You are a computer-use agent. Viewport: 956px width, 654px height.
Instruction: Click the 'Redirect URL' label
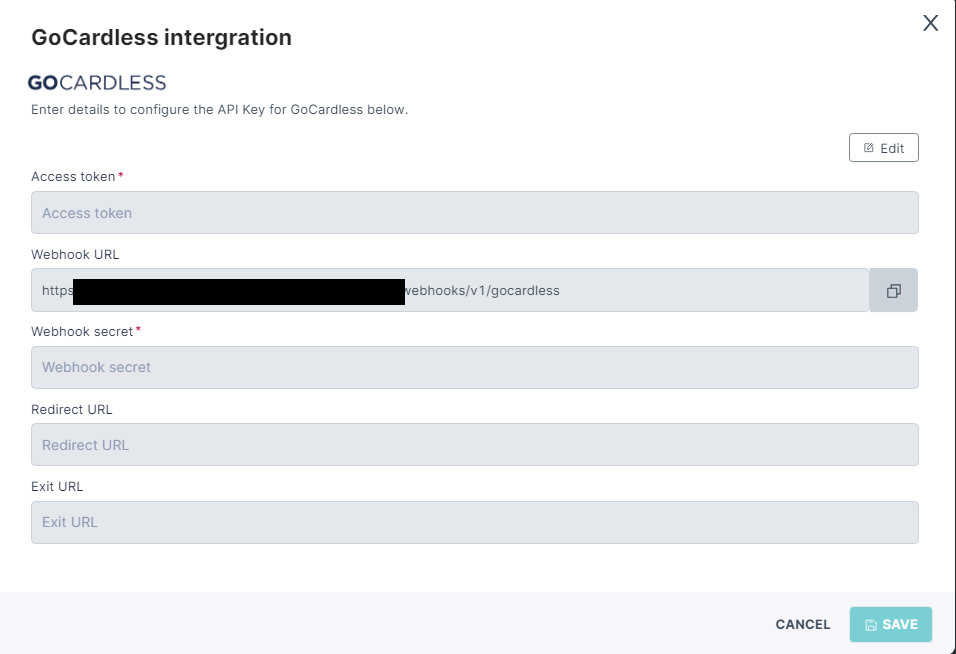pos(71,410)
